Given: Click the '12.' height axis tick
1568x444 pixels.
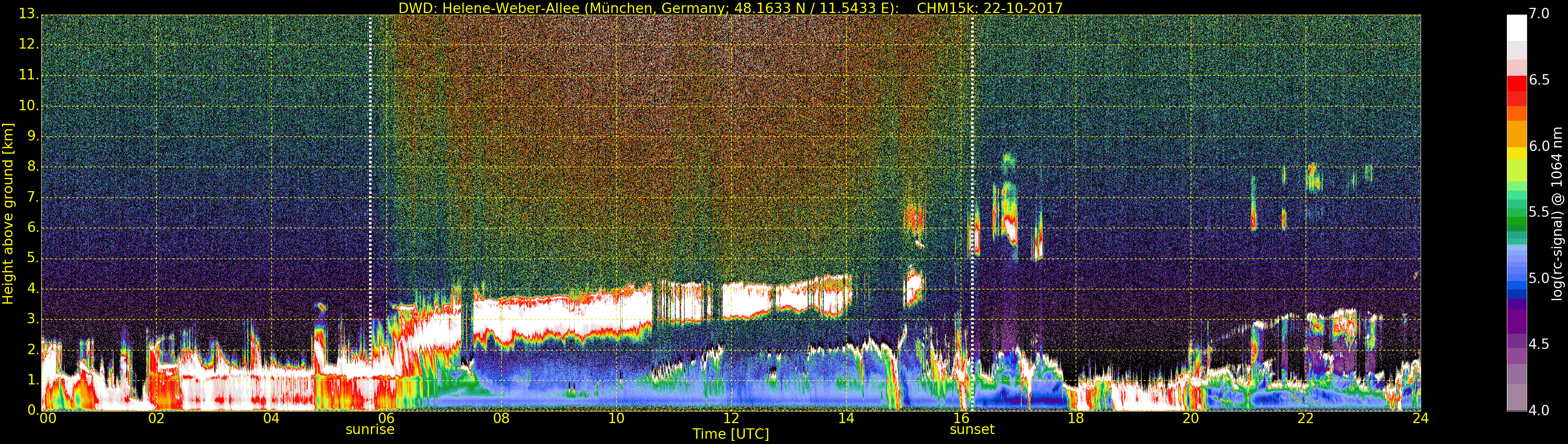Looking at the screenshot, I should 29,44.
